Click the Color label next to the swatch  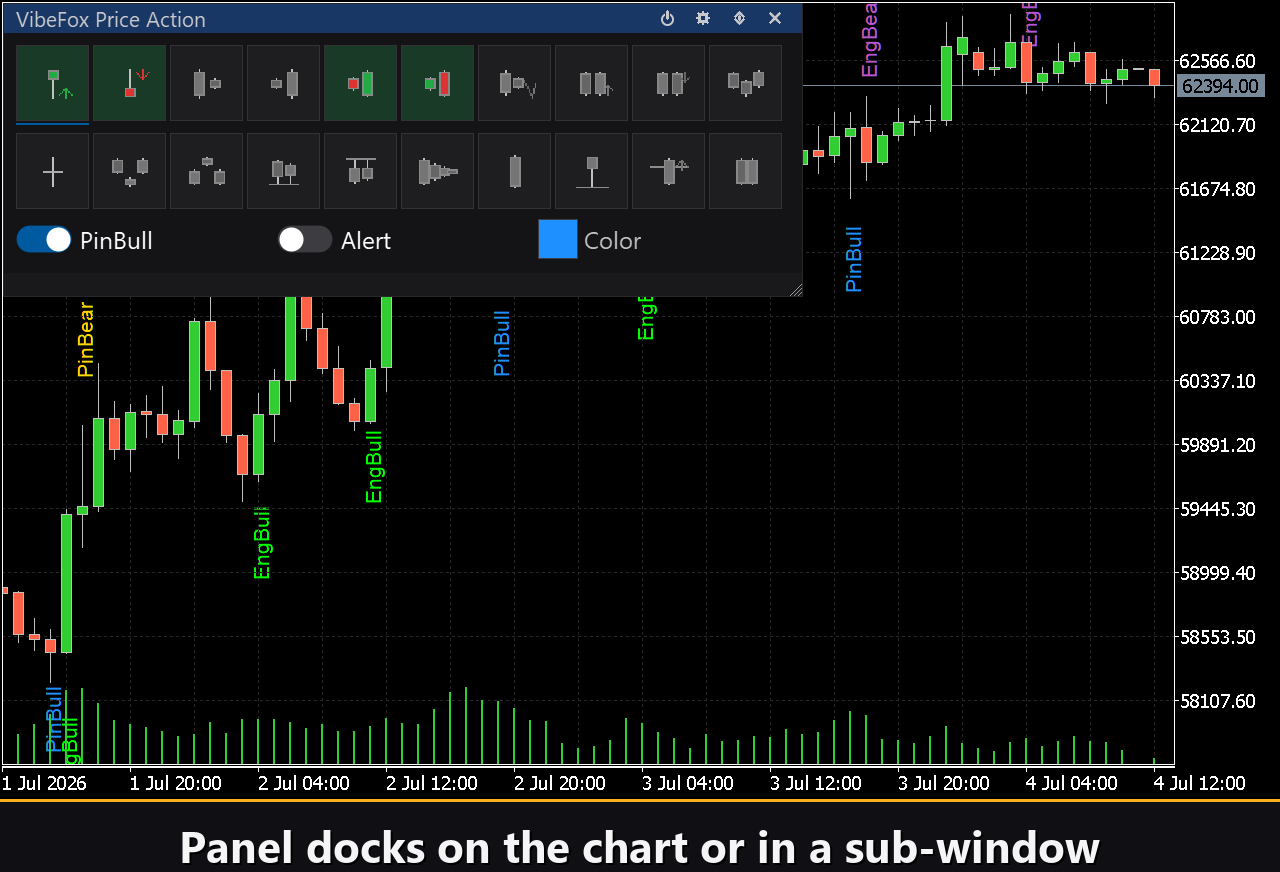[x=612, y=241]
